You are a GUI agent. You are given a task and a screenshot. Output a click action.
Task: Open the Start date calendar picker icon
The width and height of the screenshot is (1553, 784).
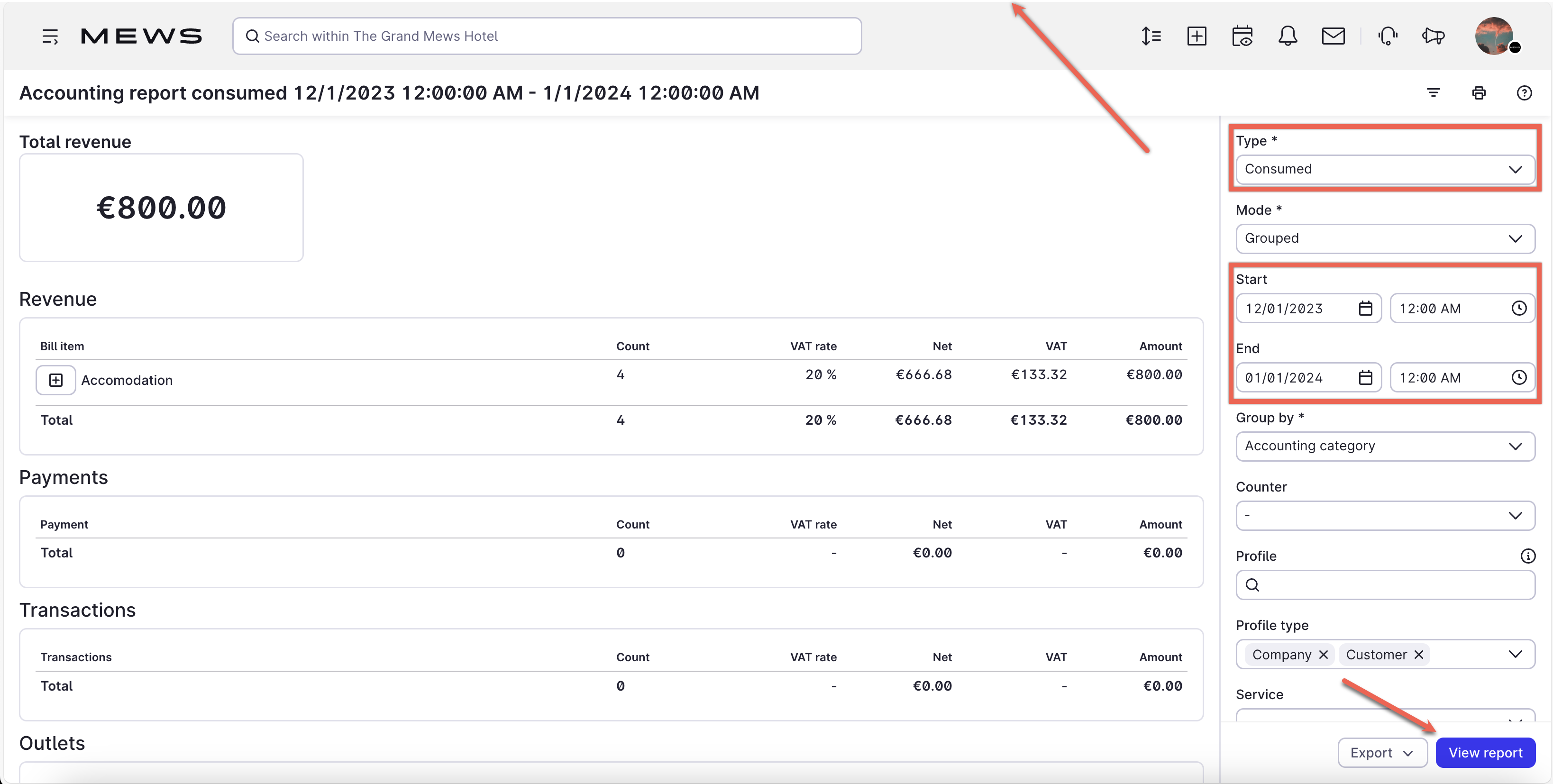coord(1365,309)
